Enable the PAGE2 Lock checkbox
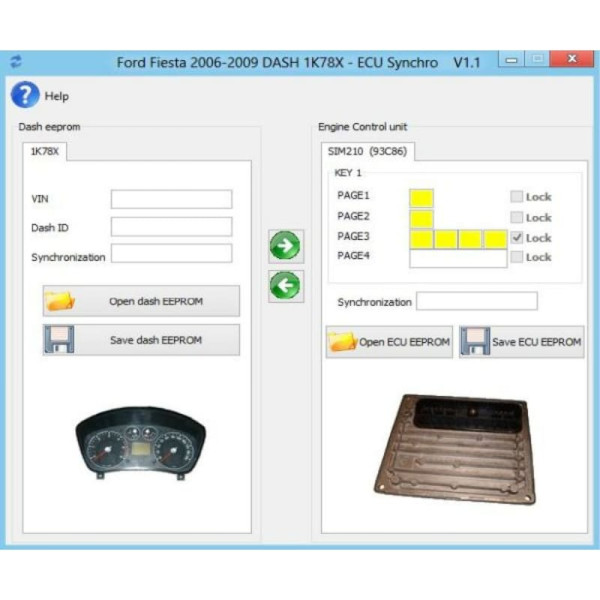The image size is (600, 600). point(516,217)
